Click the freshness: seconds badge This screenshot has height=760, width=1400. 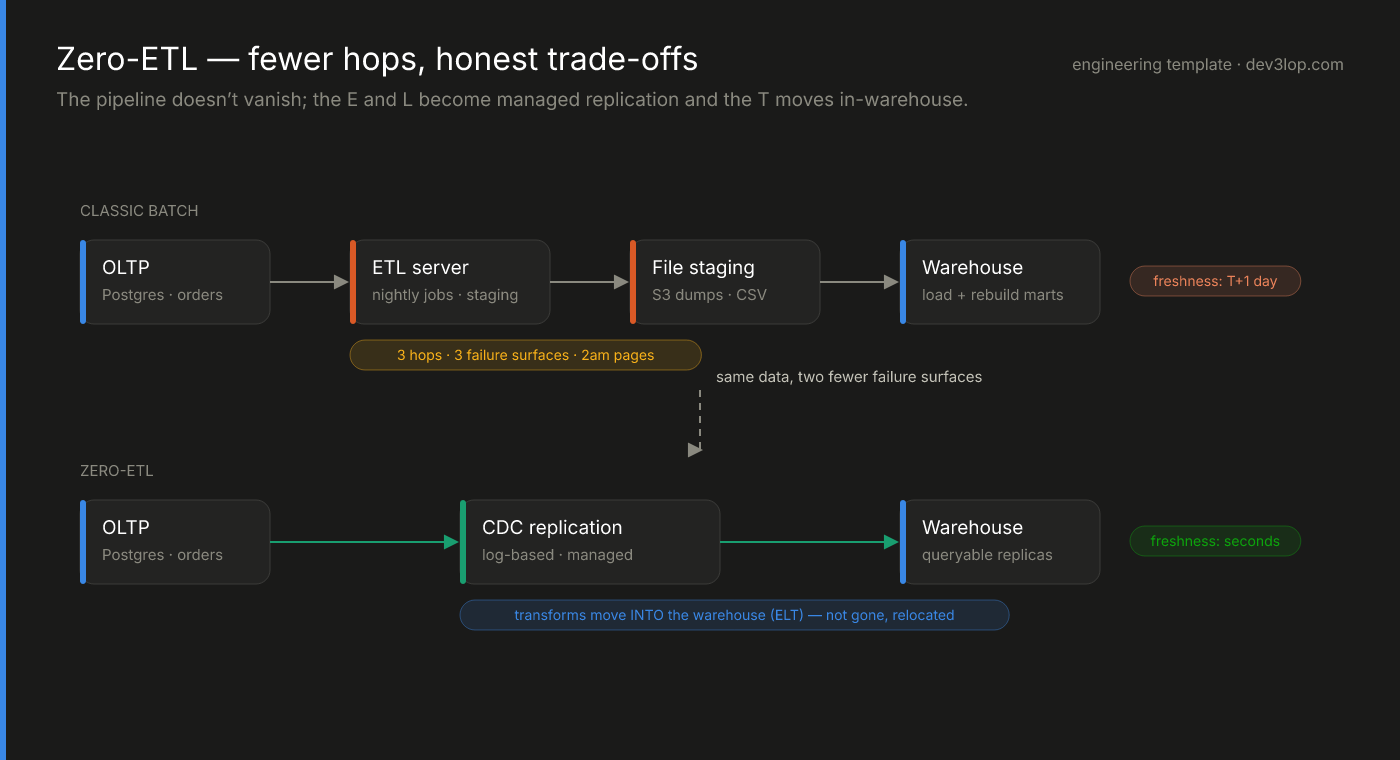tap(1215, 541)
